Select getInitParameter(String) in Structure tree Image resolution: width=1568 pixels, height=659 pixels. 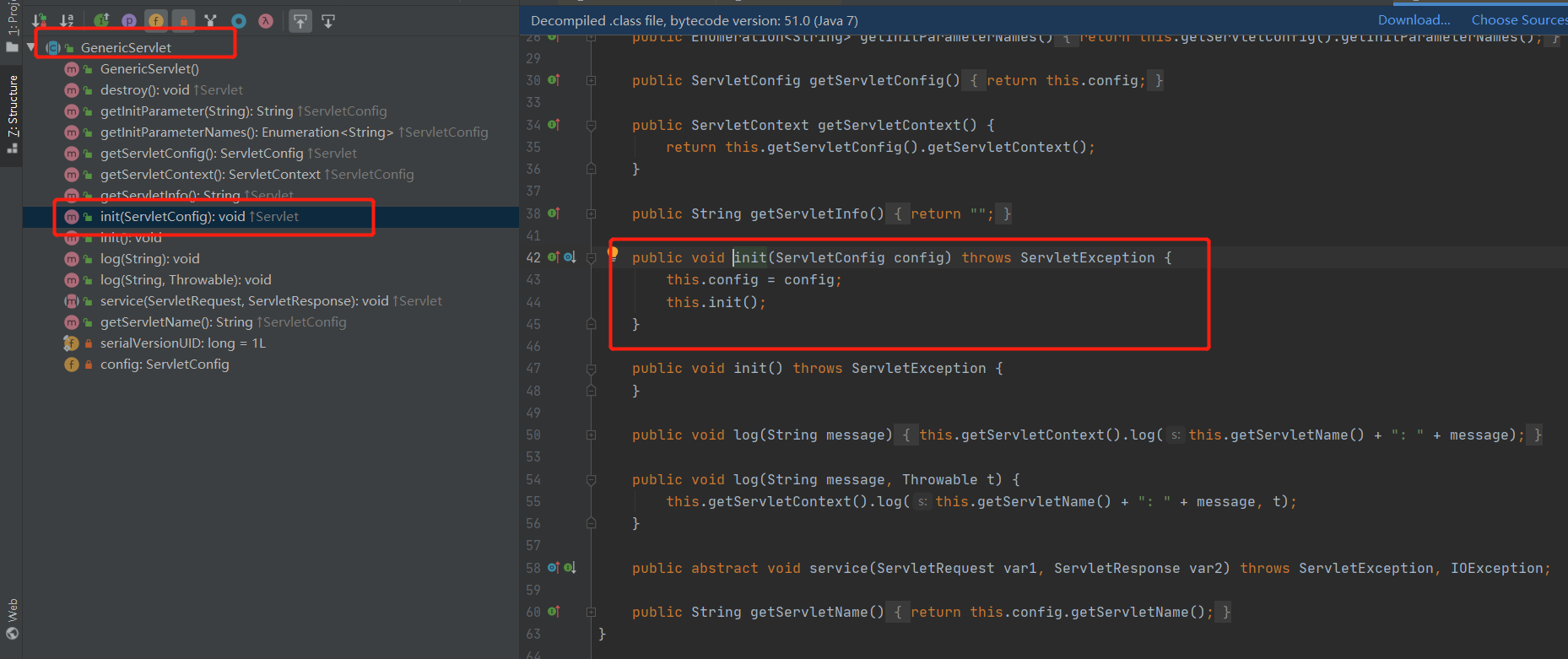pyautogui.click(x=243, y=111)
